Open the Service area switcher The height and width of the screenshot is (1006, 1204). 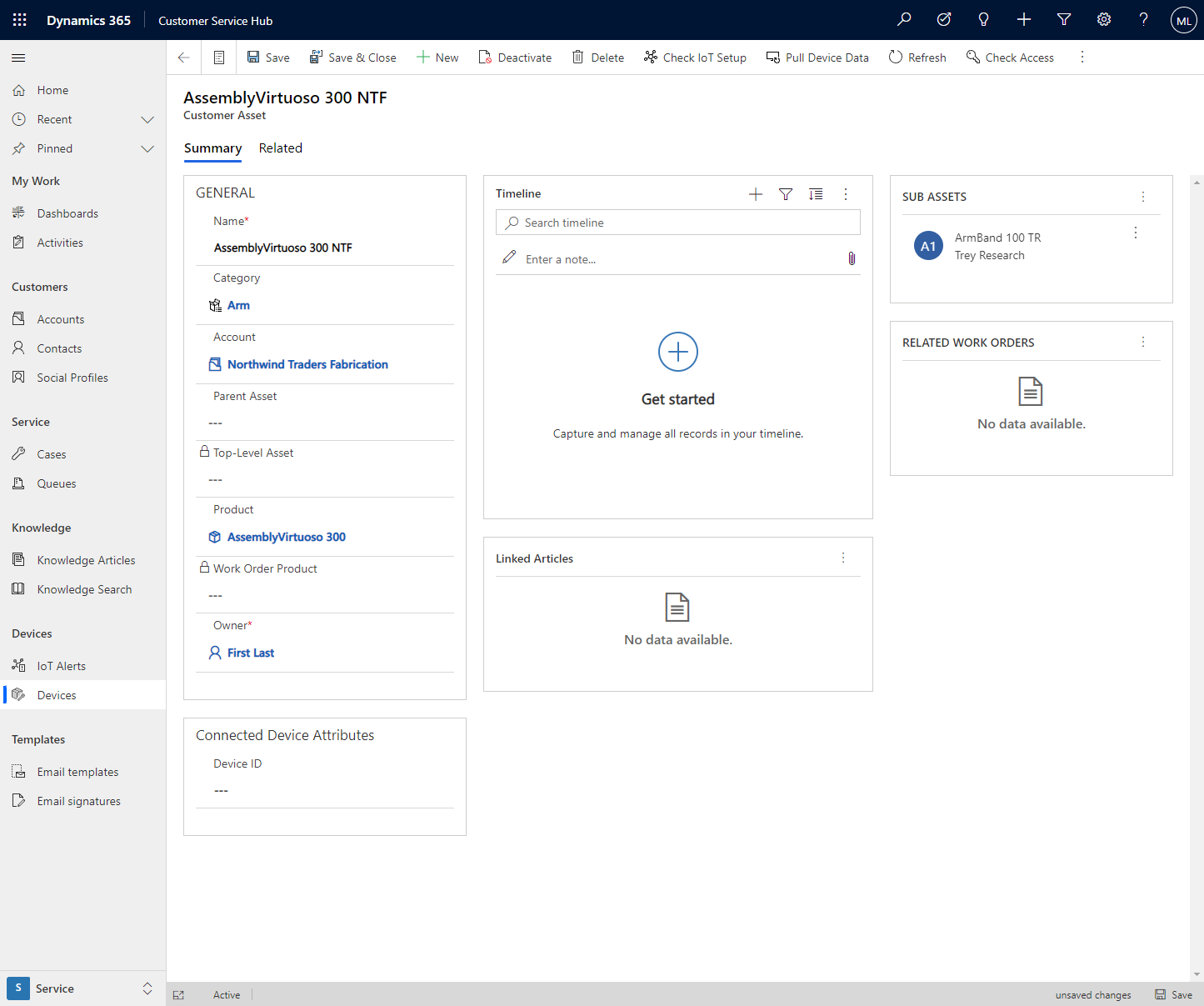pos(83,988)
